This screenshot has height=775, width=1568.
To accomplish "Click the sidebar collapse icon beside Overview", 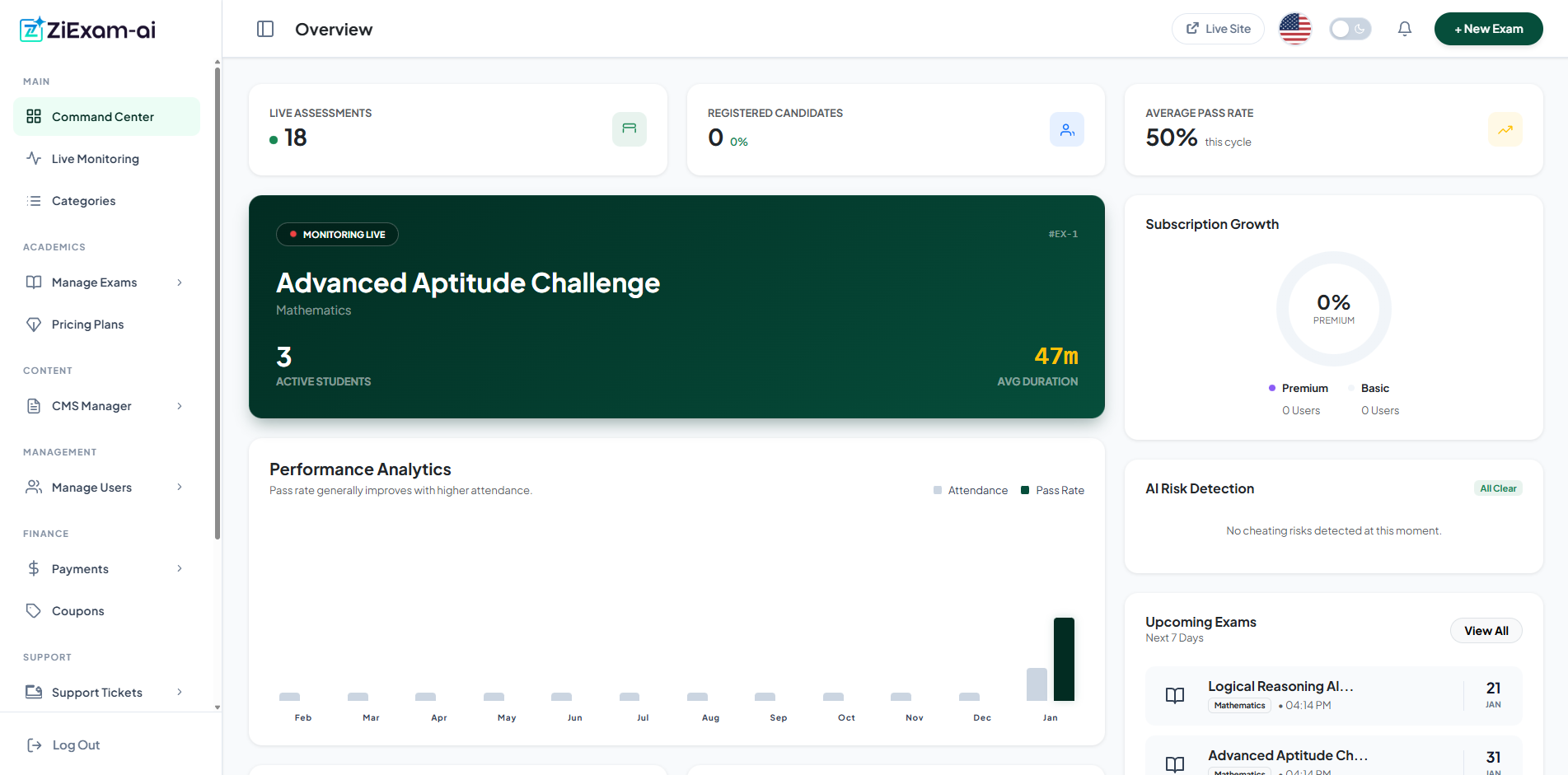I will [264, 29].
